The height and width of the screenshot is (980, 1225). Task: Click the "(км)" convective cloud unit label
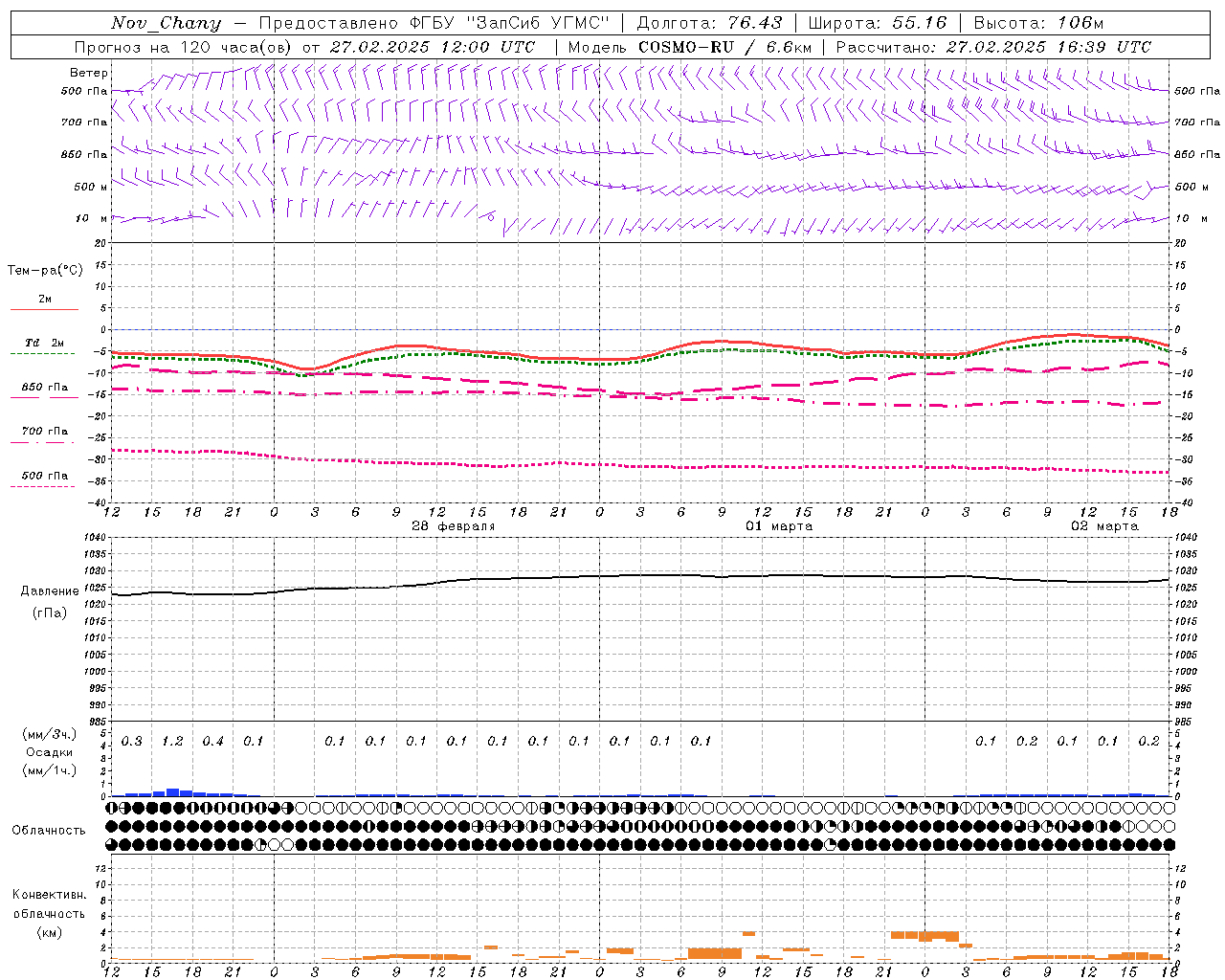(50, 931)
